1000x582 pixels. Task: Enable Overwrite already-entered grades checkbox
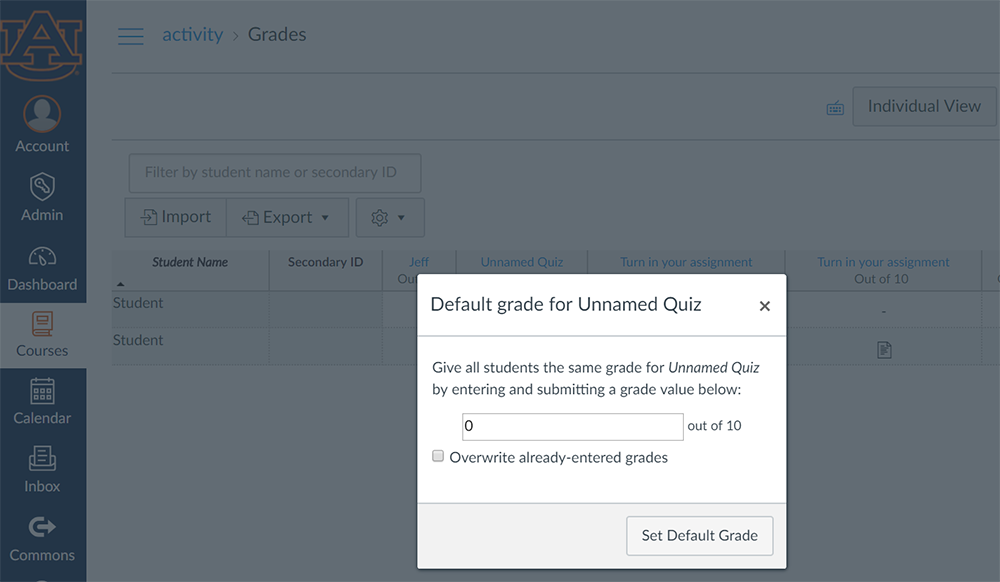tap(438, 456)
